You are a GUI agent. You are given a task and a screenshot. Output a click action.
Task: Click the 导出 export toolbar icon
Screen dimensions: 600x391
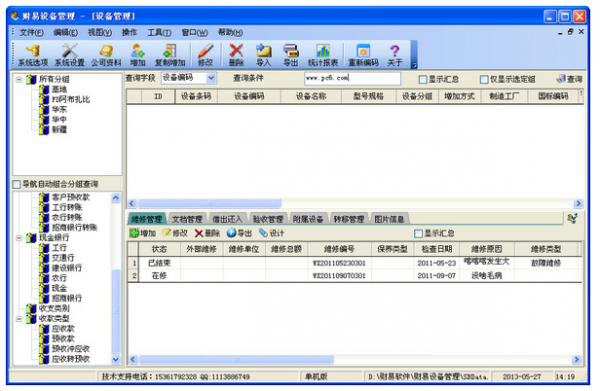pos(291,55)
